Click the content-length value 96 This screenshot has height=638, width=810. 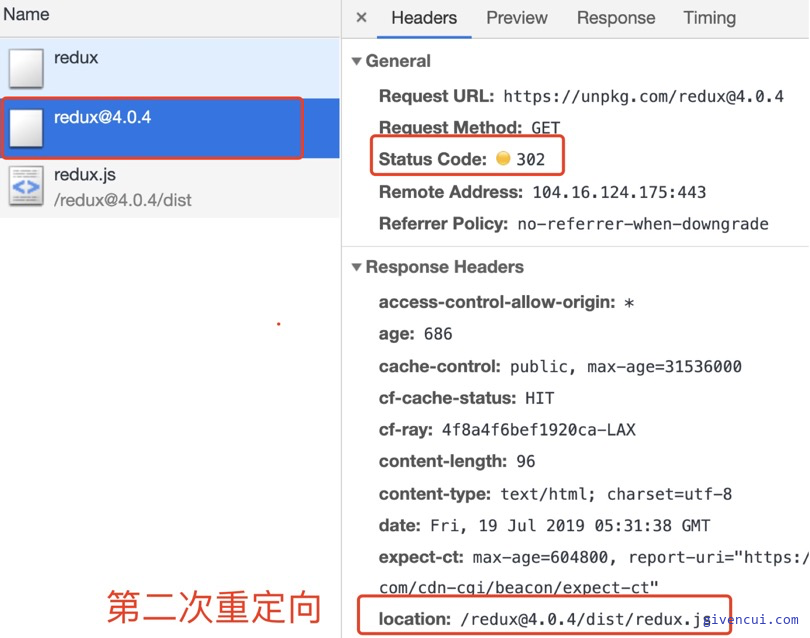pos(525,461)
